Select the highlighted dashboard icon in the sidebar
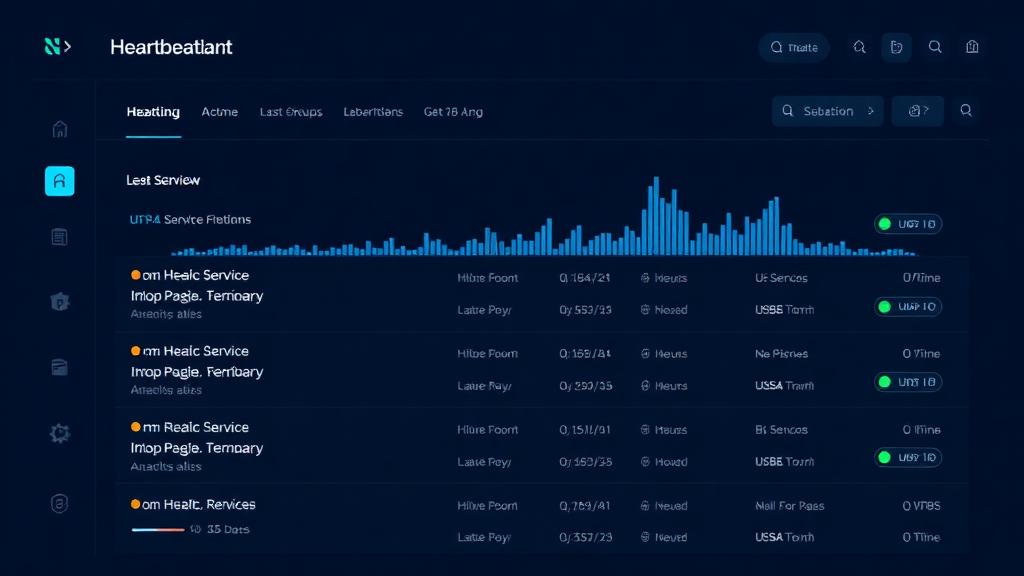 click(x=59, y=181)
